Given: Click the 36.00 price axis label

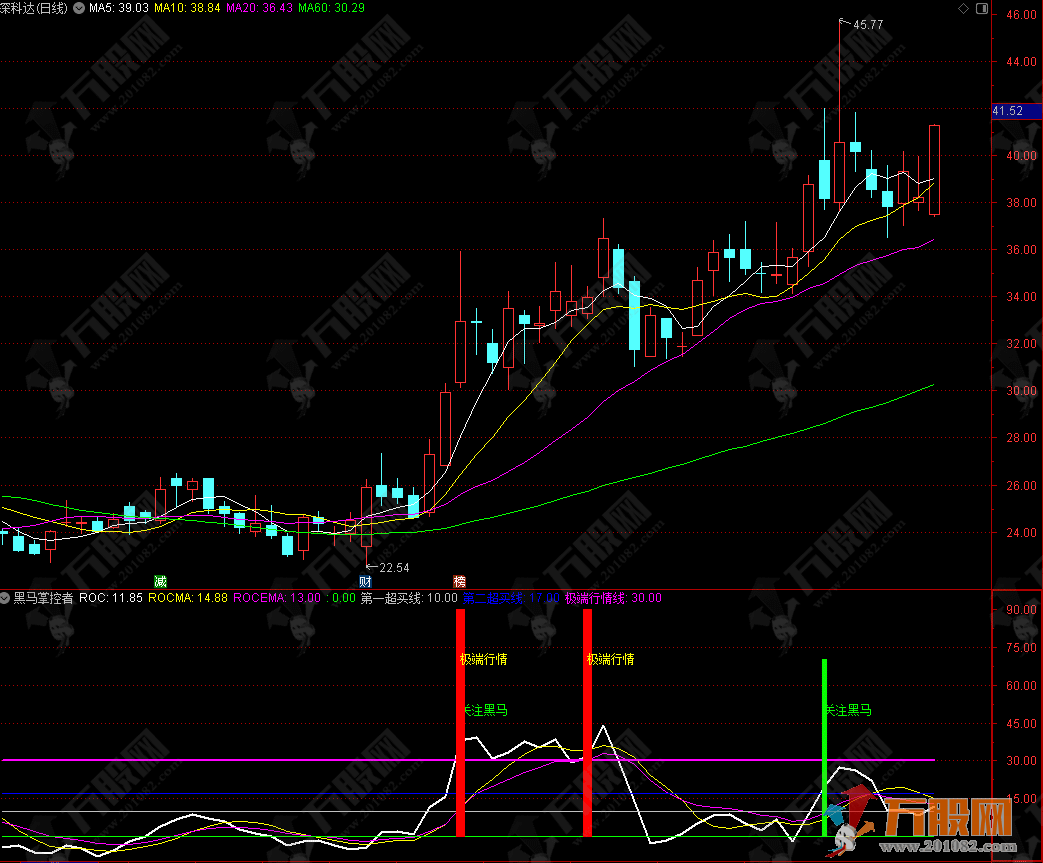Looking at the screenshot, I should pyautogui.click(x=1021, y=250).
